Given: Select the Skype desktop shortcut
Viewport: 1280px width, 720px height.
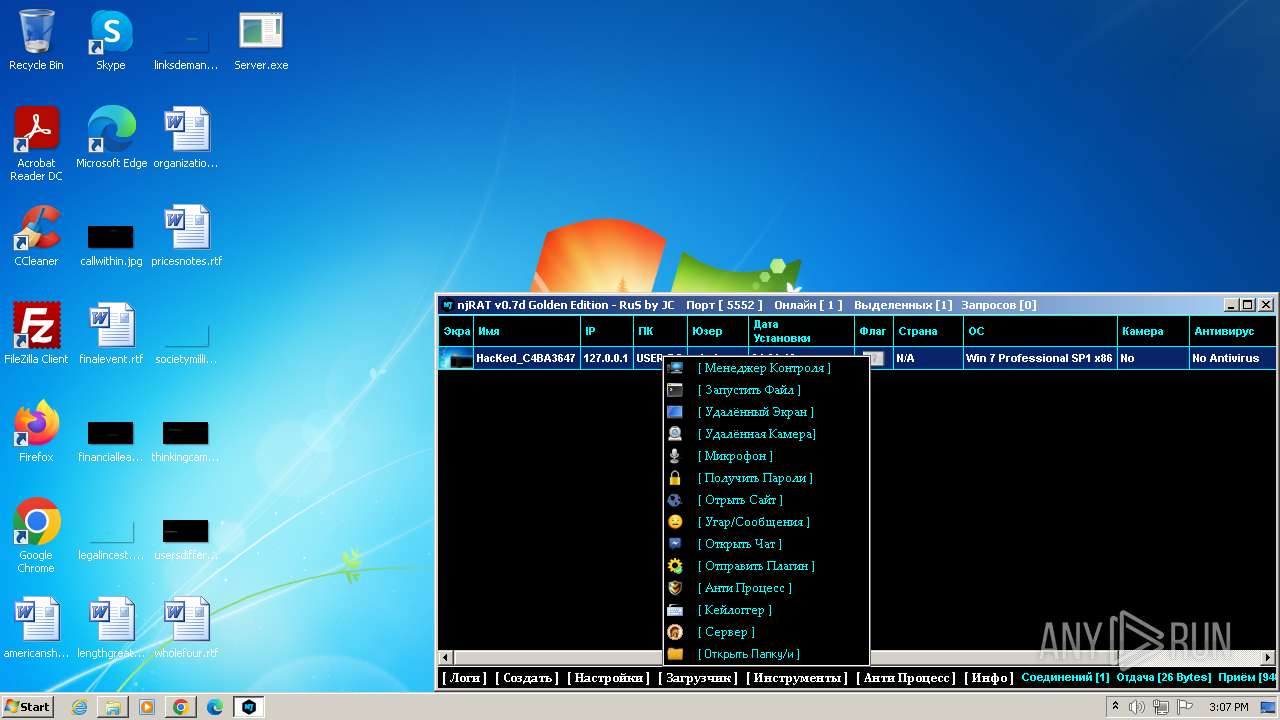Looking at the screenshot, I should click(x=111, y=40).
